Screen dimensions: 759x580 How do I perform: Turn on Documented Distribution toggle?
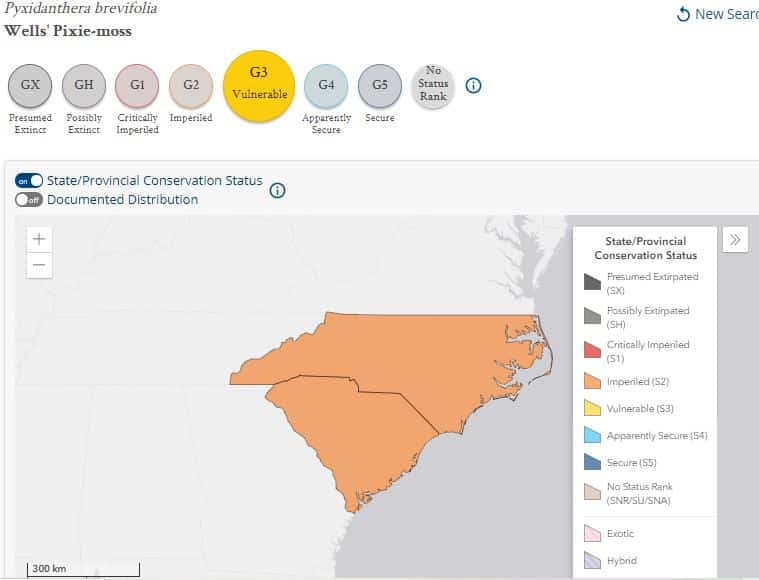pos(29,199)
